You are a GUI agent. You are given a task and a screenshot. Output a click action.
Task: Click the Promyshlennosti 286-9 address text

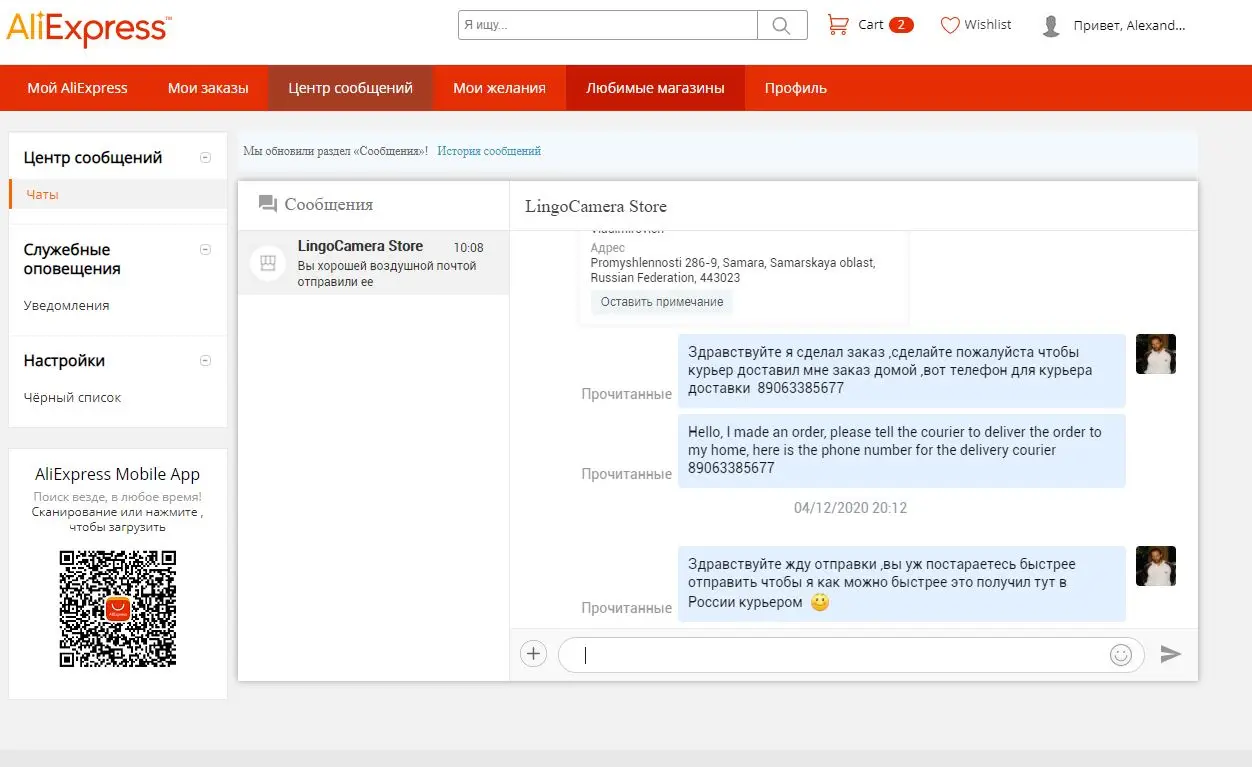point(733,270)
